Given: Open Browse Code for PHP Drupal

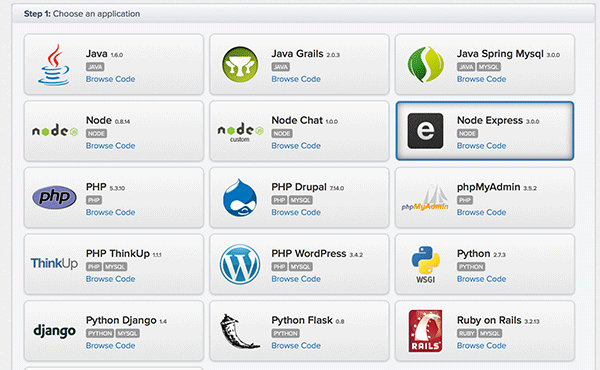Looking at the screenshot, I should click(296, 212).
